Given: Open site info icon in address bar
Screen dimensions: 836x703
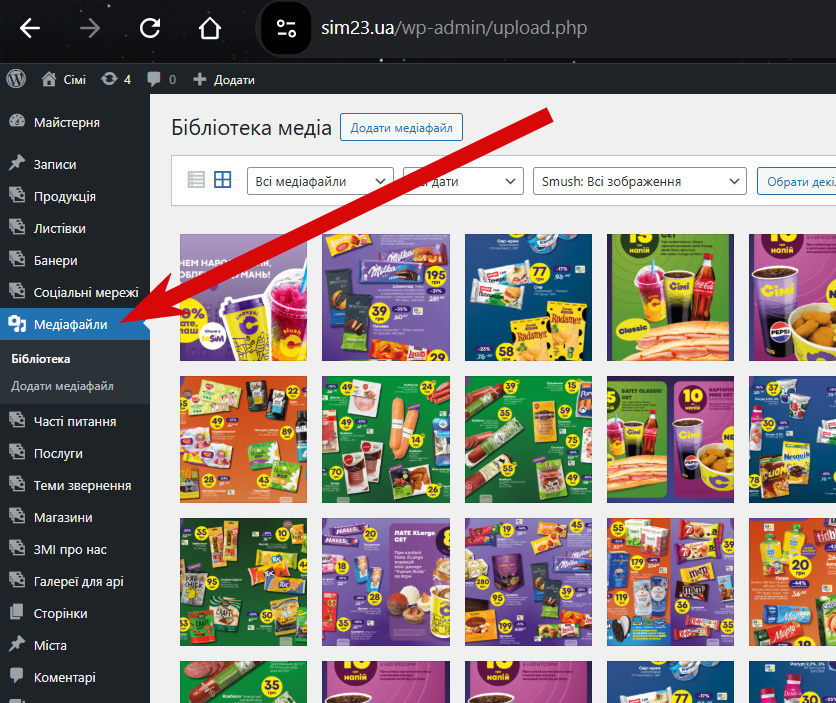Looking at the screenshot, I should pos(286,28).
